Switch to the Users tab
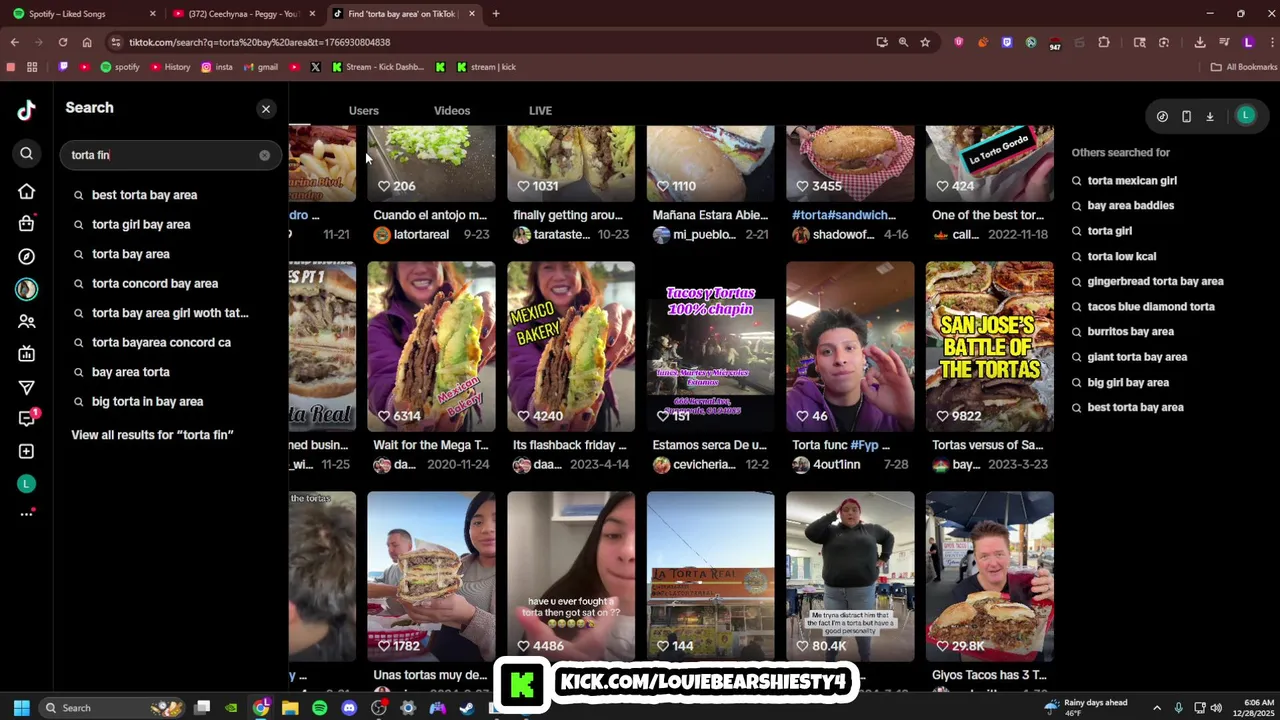The image size is (1280, 720). tap(363, 111)
